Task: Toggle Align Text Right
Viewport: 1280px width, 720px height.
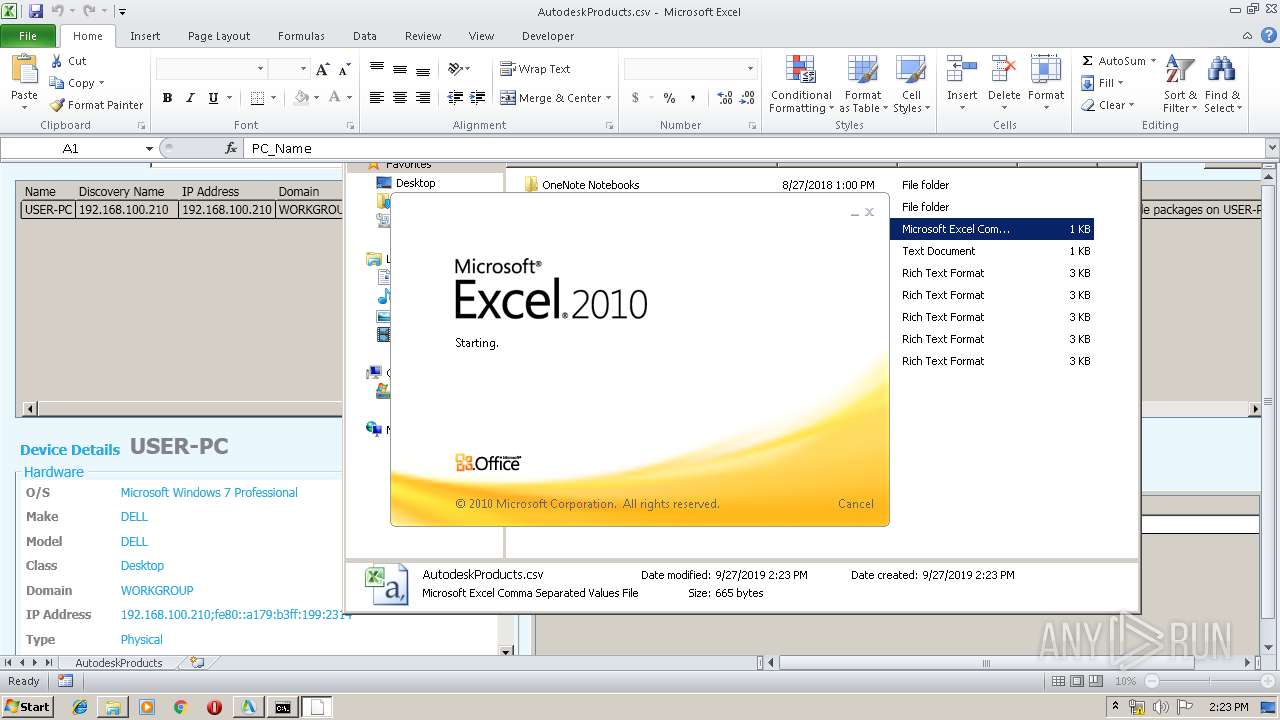Action: 423,98
